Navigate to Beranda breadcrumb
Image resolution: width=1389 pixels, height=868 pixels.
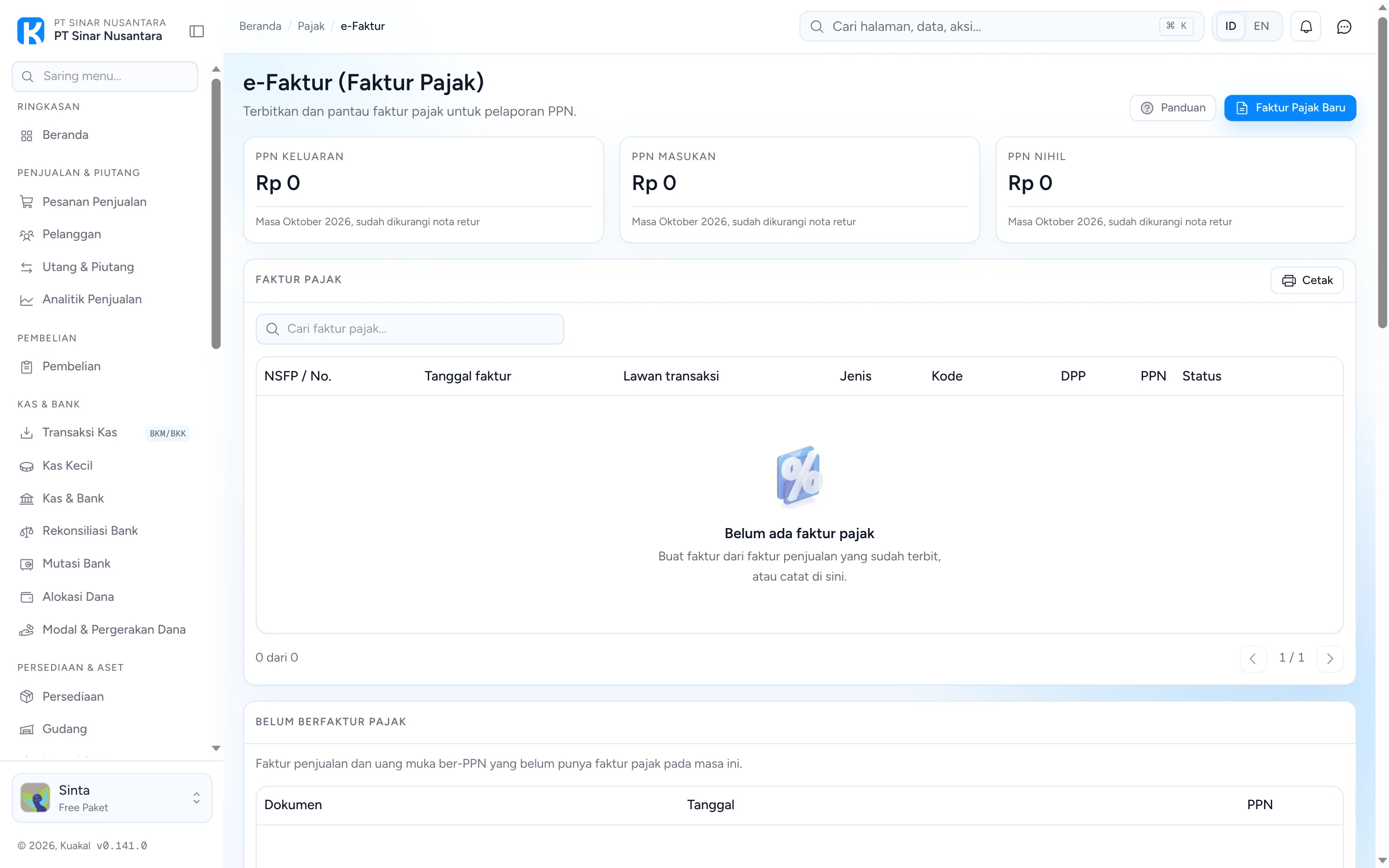tap(260, 27)
